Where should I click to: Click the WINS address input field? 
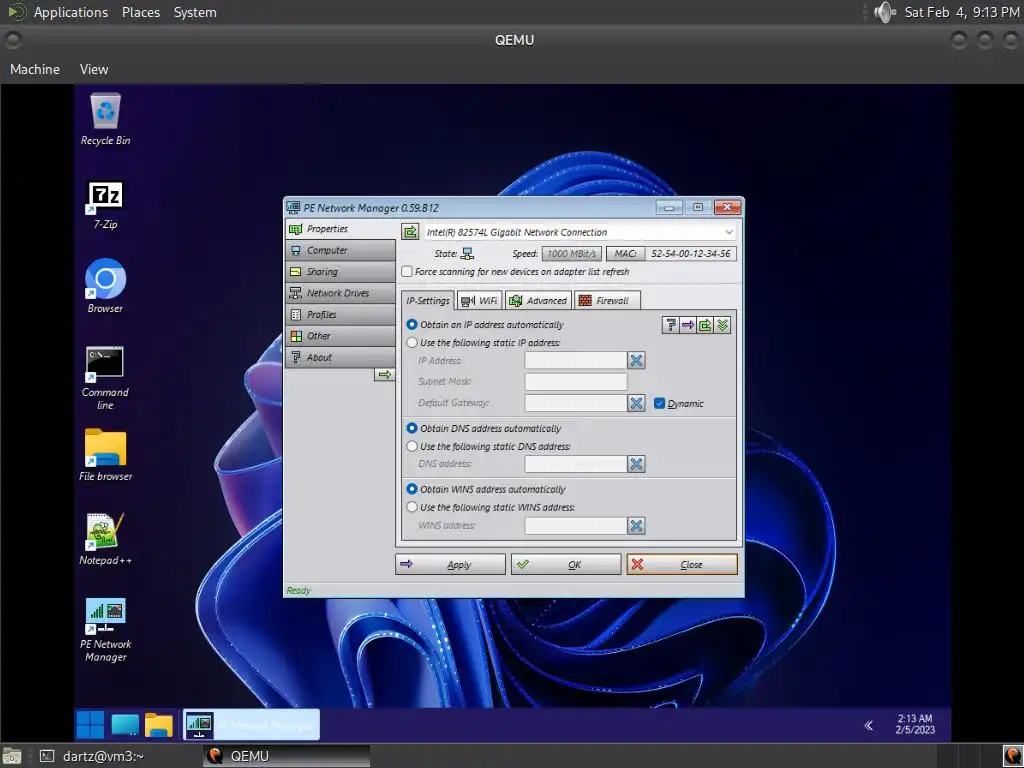(x=575, y=526)
